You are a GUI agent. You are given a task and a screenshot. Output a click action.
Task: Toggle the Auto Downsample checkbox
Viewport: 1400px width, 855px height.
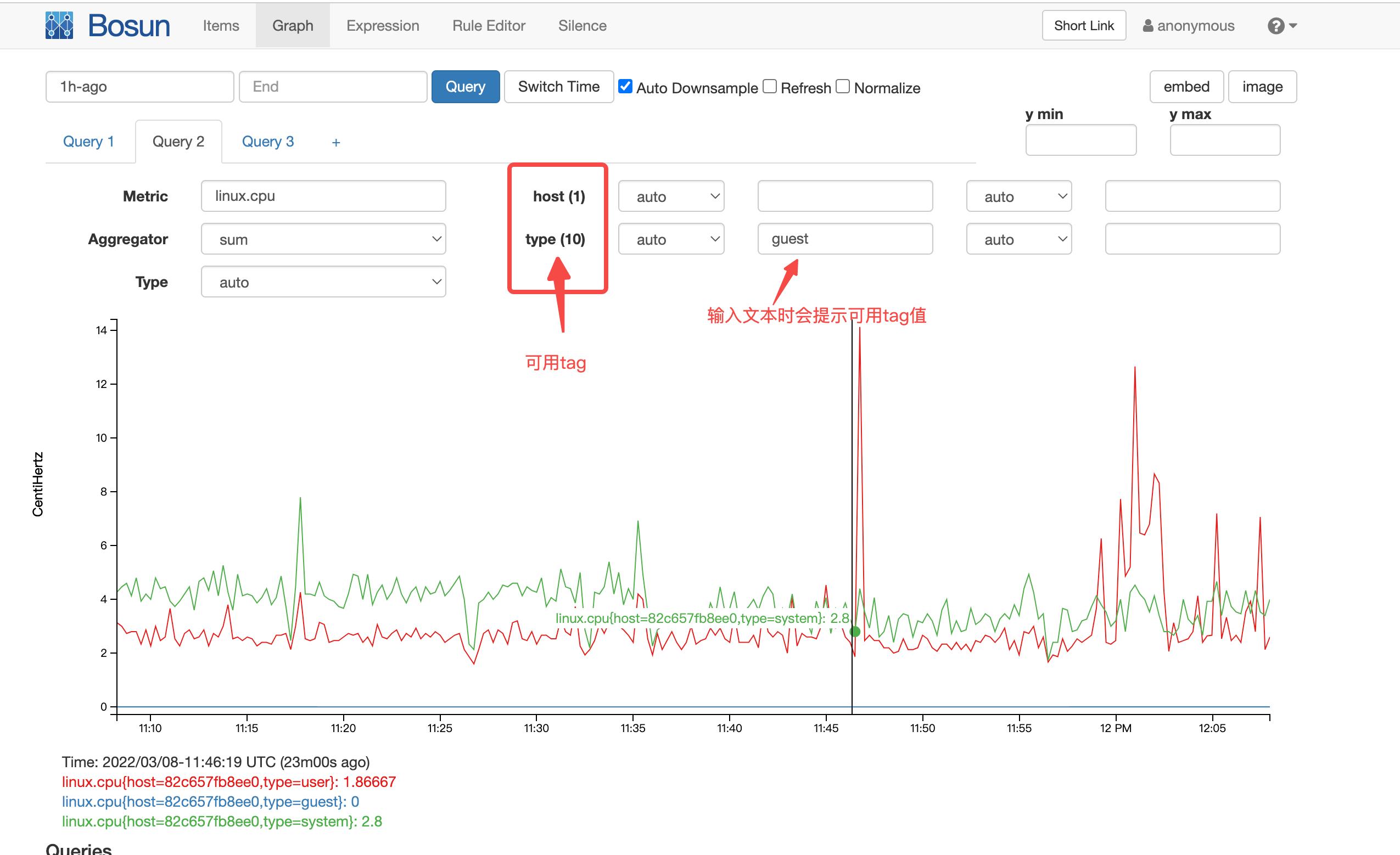625,86
